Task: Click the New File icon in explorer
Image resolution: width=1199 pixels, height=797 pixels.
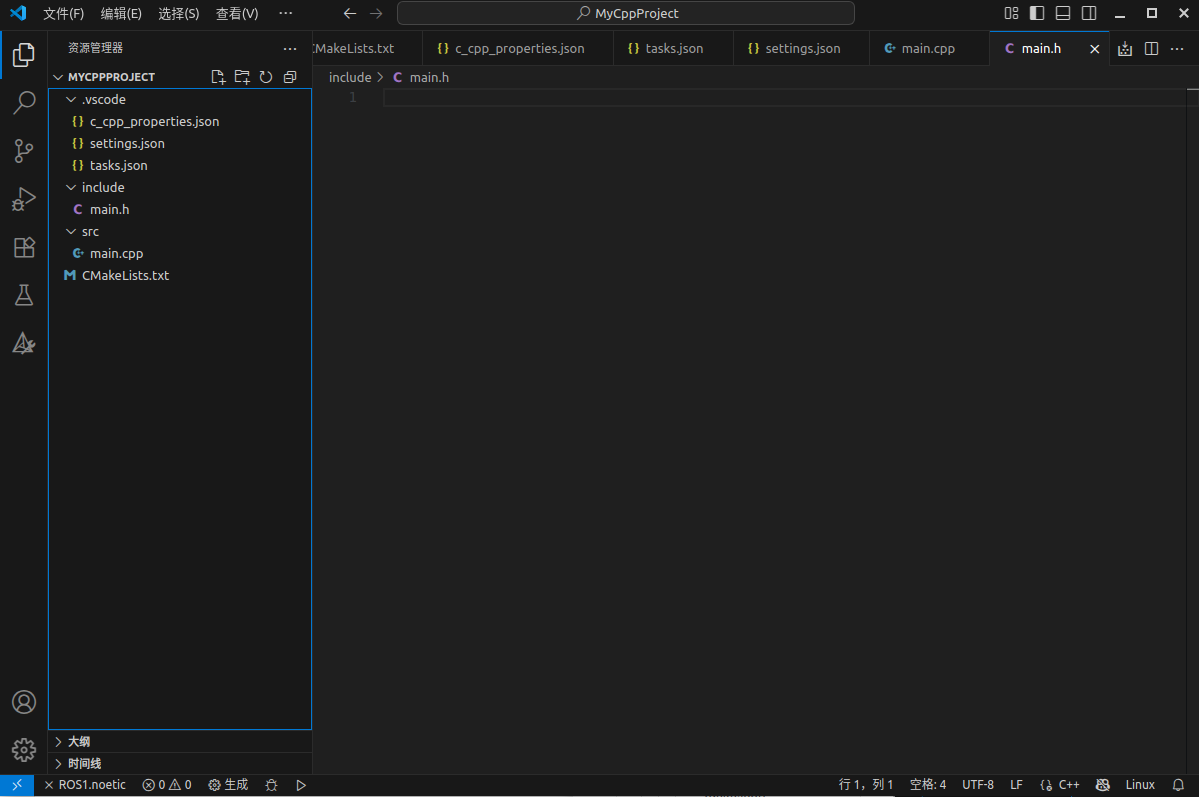Action: 218,77
